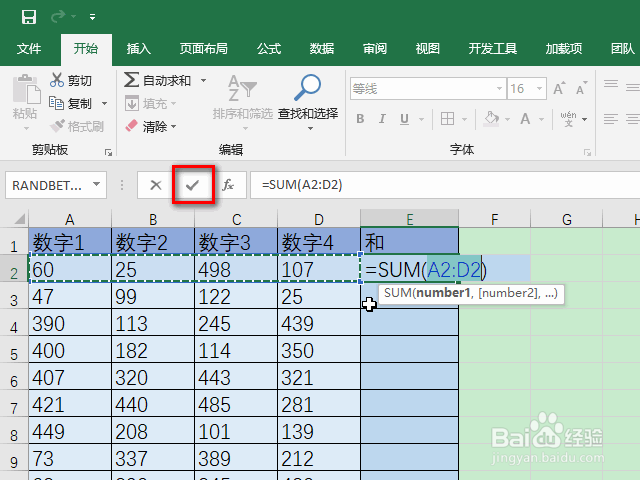Open the 排序和筛选 menu
Viewport: 640px width, 480px height.
point(243,102)
